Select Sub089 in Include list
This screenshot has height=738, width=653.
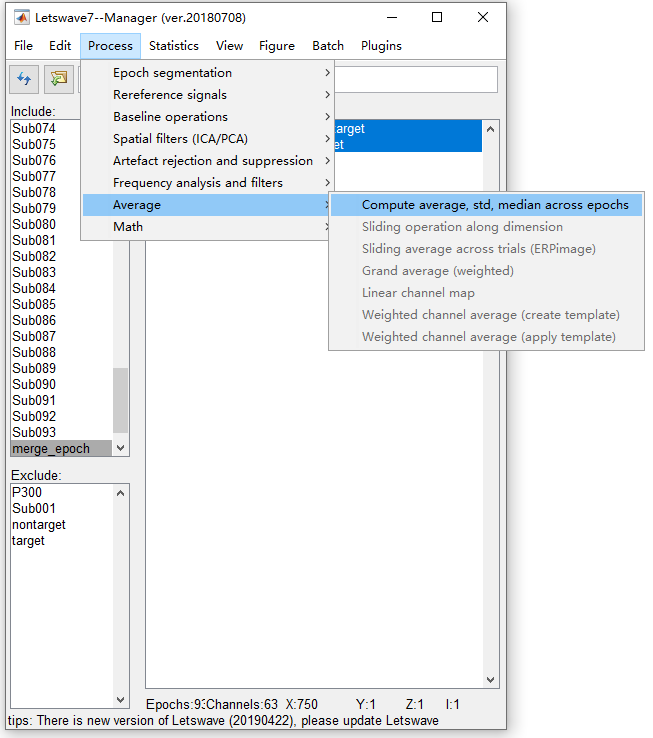click(x=62, y=369)
